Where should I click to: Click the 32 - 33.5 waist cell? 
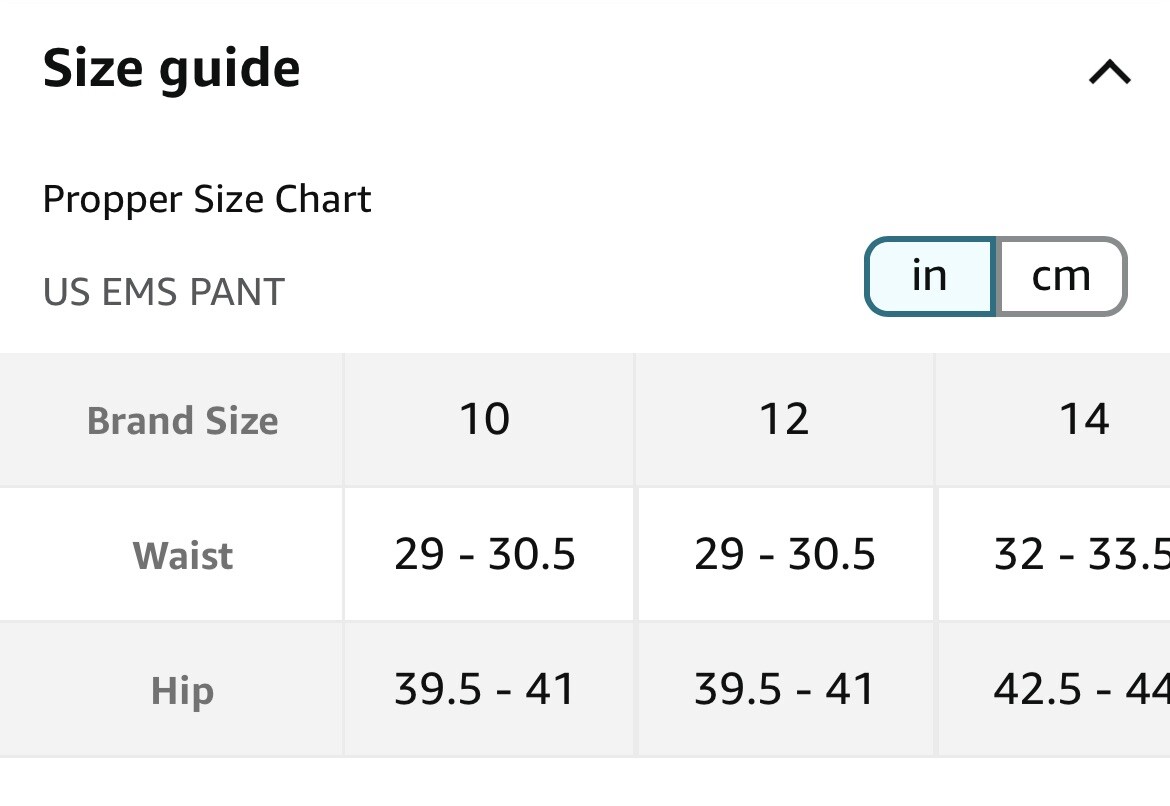[1053, 554]
